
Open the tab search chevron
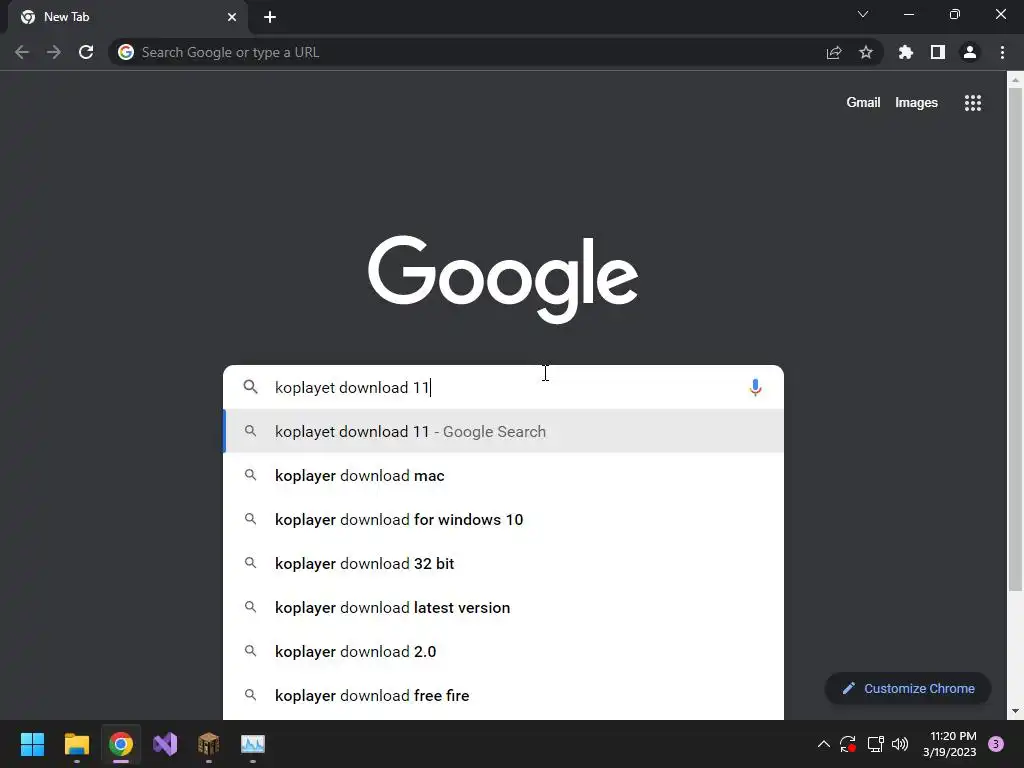coord(863,14)
